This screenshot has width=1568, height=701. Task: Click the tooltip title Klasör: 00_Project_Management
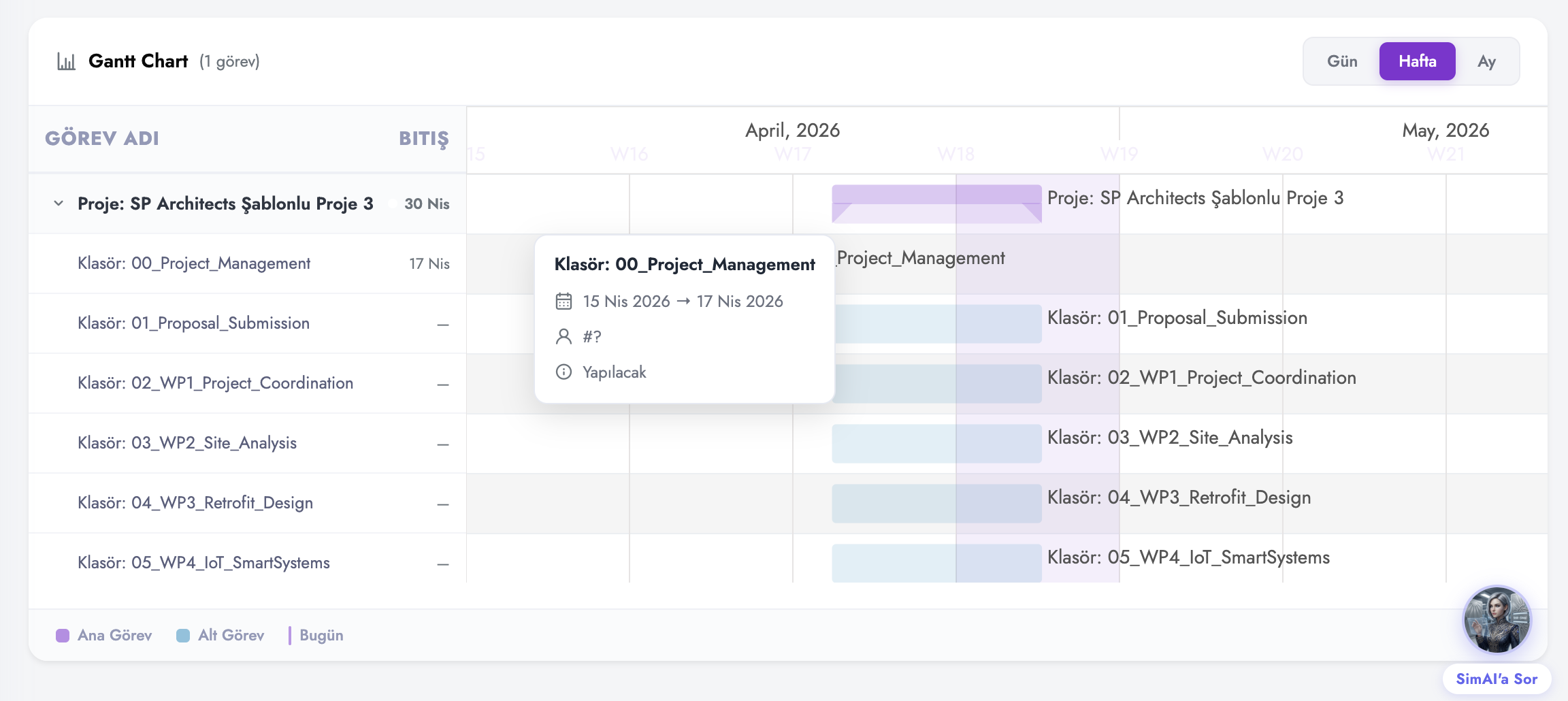pyautogui.click(x=685, y=264)
